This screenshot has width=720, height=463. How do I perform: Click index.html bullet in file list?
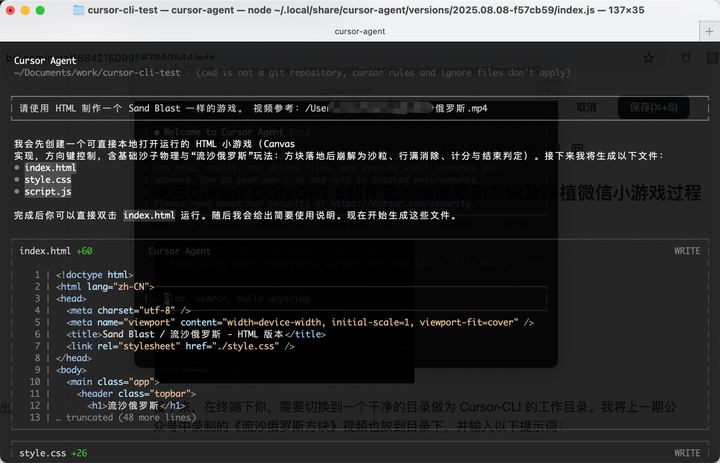click(x=50, y=168)
